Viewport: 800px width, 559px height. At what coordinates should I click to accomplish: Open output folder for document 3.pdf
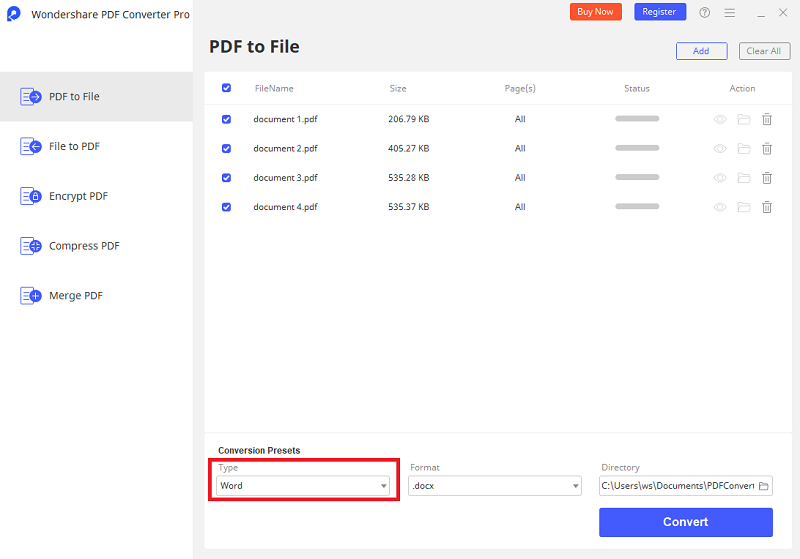744,178
